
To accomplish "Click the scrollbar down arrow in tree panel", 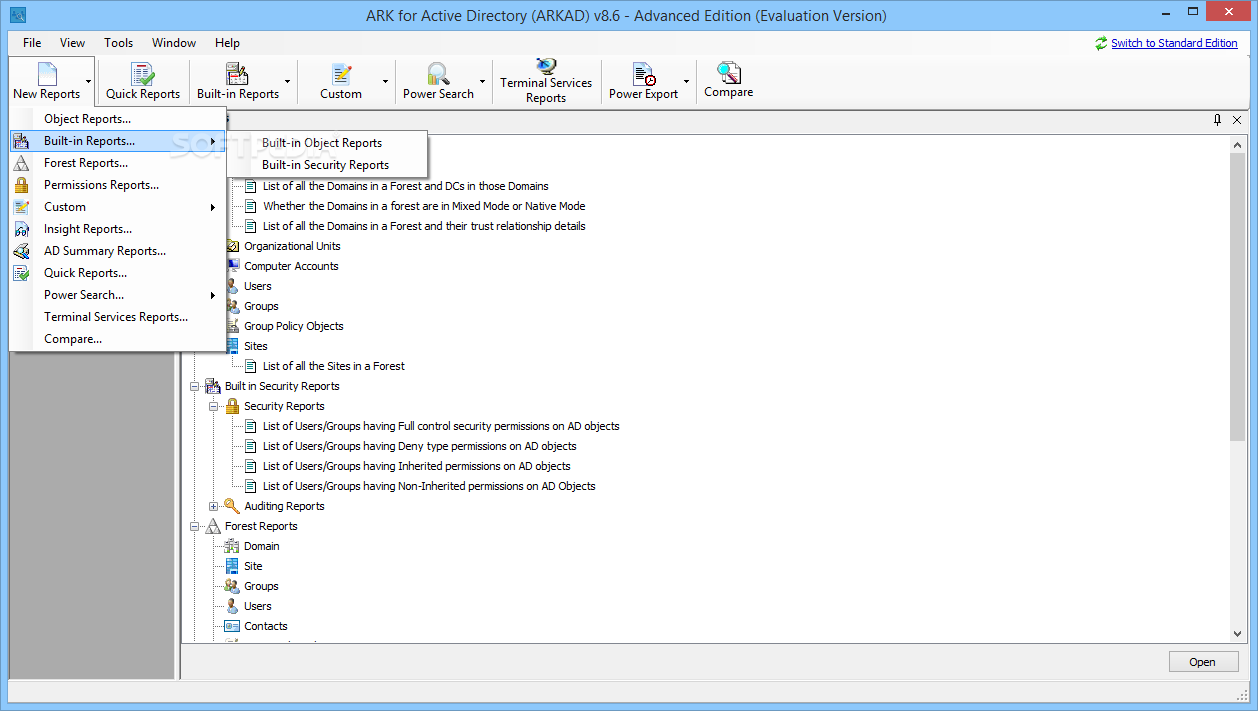I will (x=1238, y=634).
